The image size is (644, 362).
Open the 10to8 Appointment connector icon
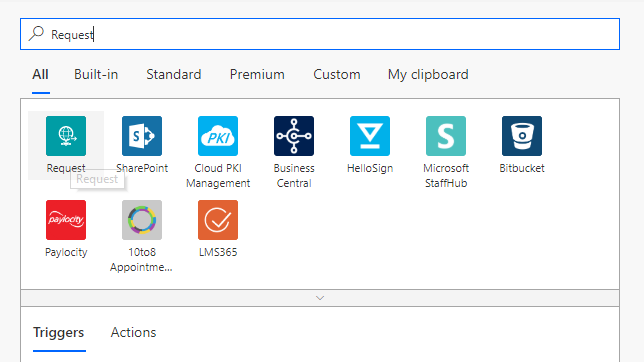[142, 220]
